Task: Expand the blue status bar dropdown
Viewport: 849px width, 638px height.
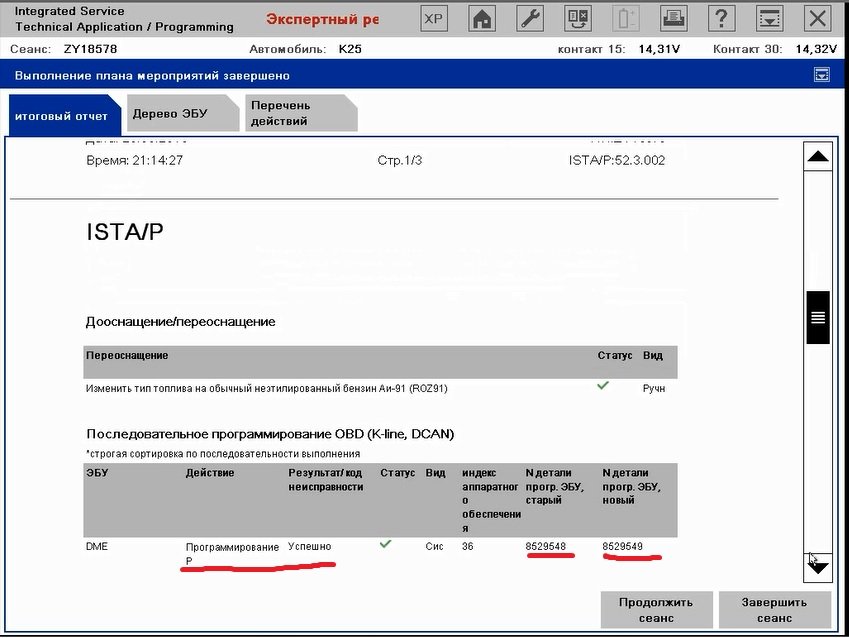Action: [821, 74]
